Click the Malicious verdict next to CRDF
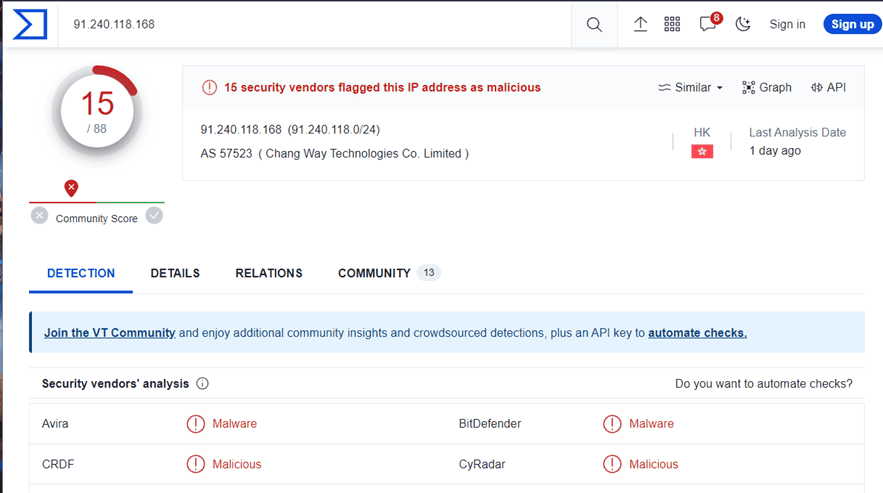 [237, 464]
